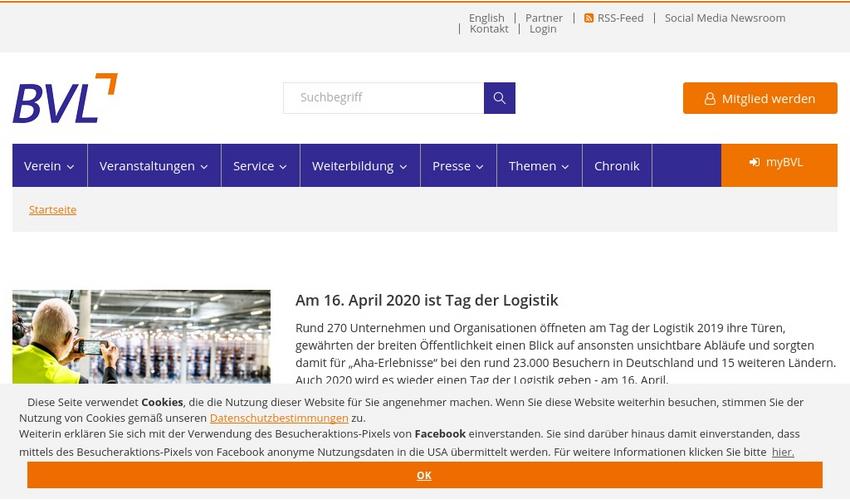This screenshot has height=500, width=850.
Task: Open the Partner link
Action: point(544,18)
